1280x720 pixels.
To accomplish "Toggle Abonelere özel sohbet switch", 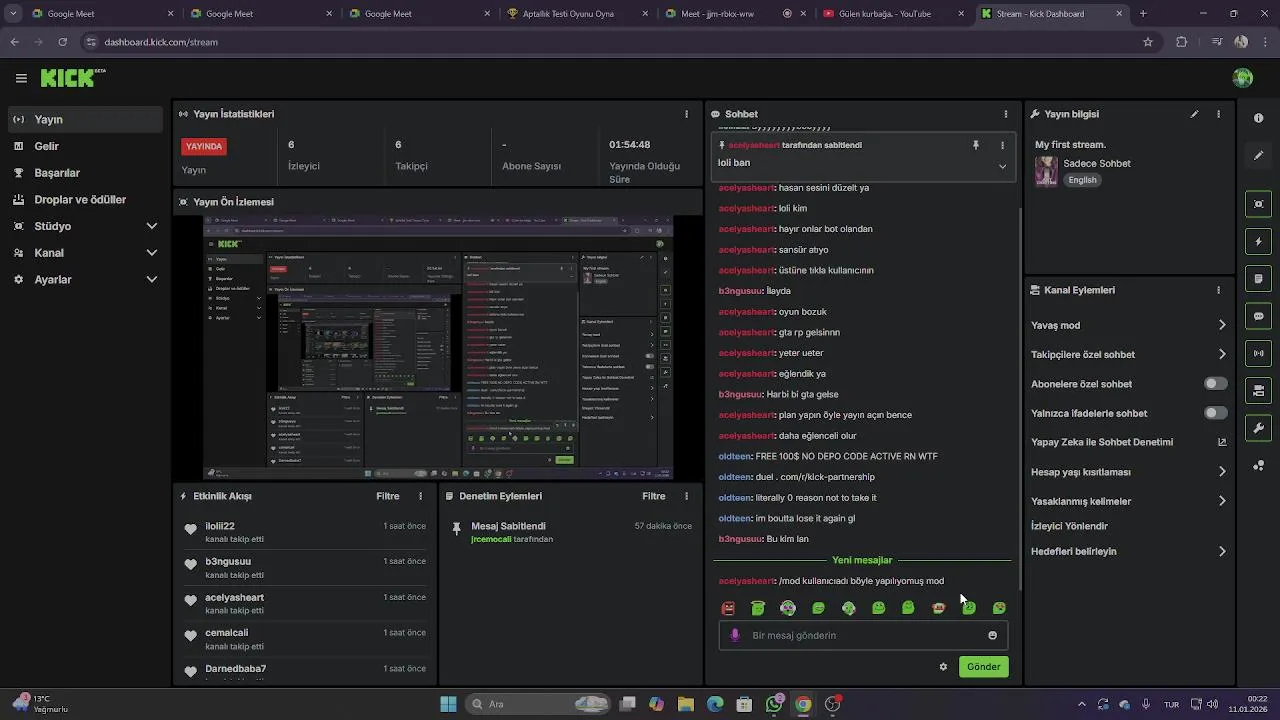I will (1216, 384).
